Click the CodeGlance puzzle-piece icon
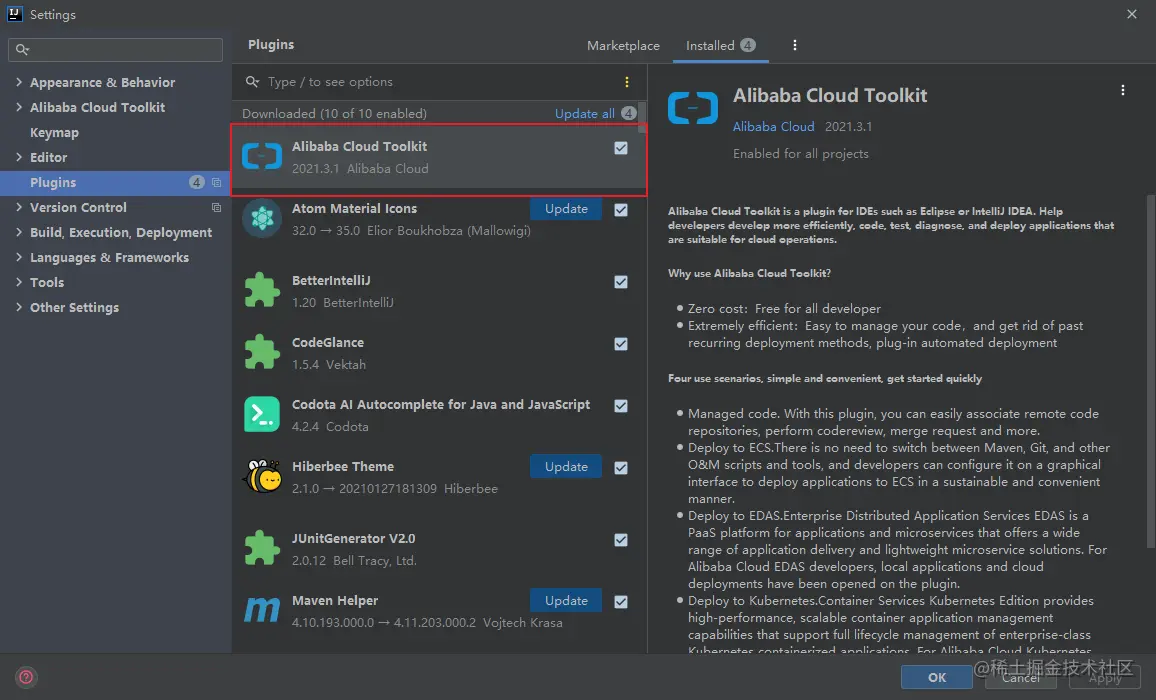The image size is (1156, 700). pyautogui.click(x=262, y=352)
